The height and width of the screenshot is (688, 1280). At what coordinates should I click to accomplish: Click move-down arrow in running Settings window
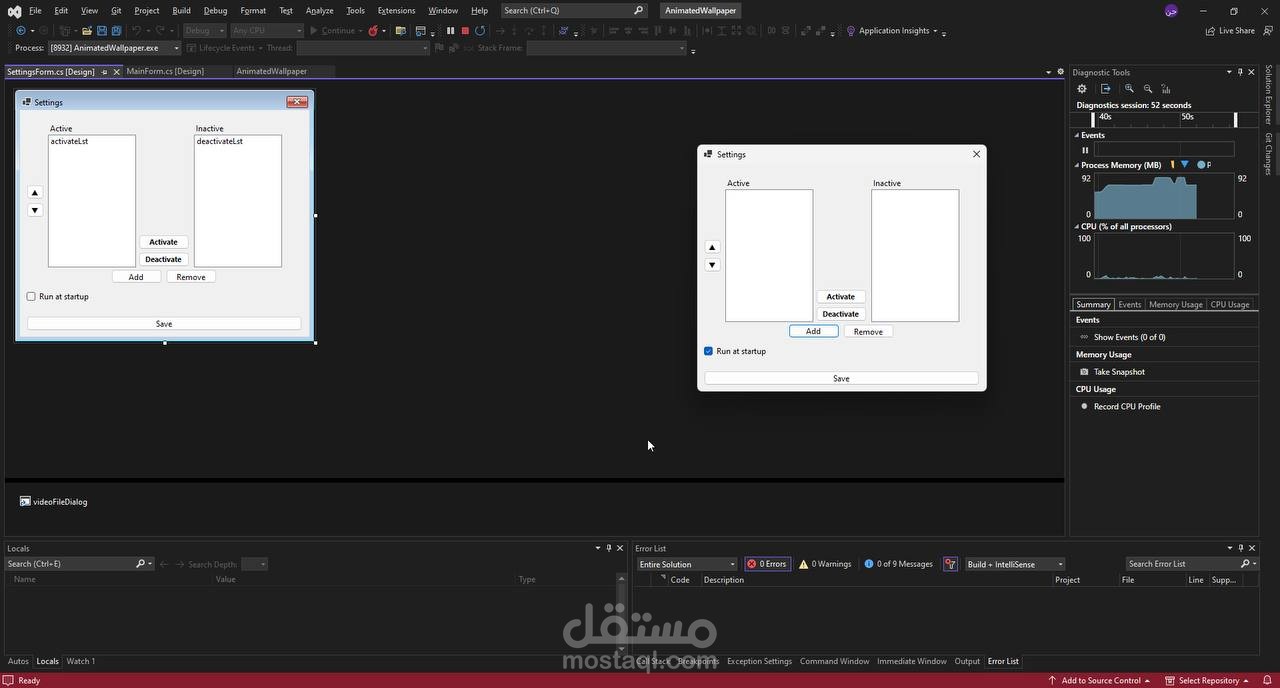(712, 265)
